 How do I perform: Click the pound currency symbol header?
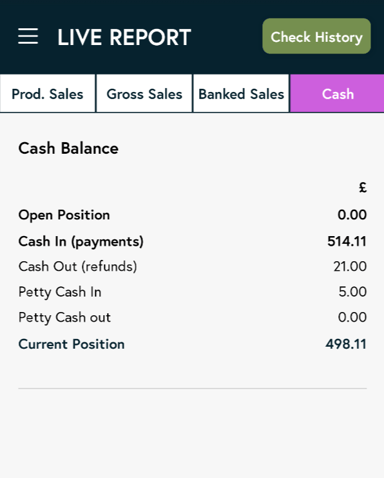pyautogui.click(x=363, y=188)
